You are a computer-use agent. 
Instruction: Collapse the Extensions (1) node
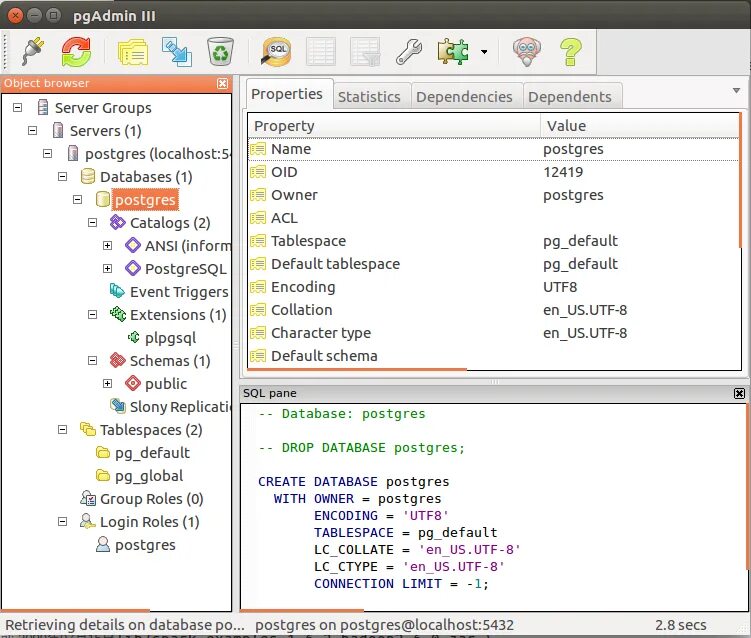click(x=92, y=314)
